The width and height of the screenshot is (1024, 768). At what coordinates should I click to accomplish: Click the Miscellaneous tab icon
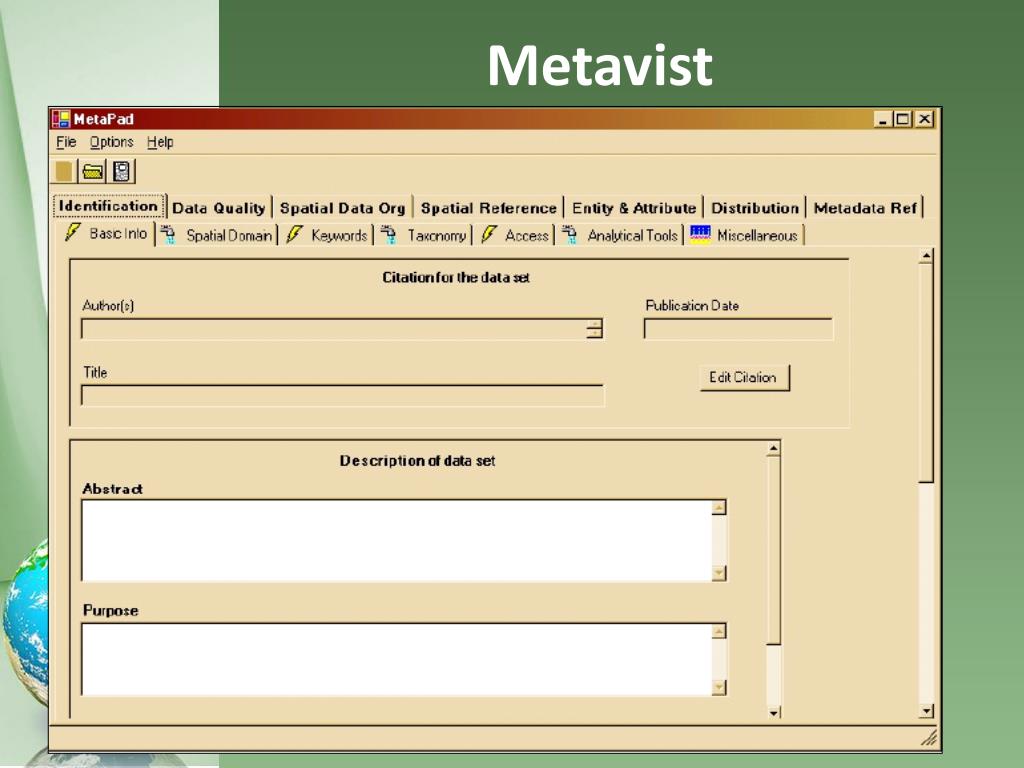tap(700, 234)
